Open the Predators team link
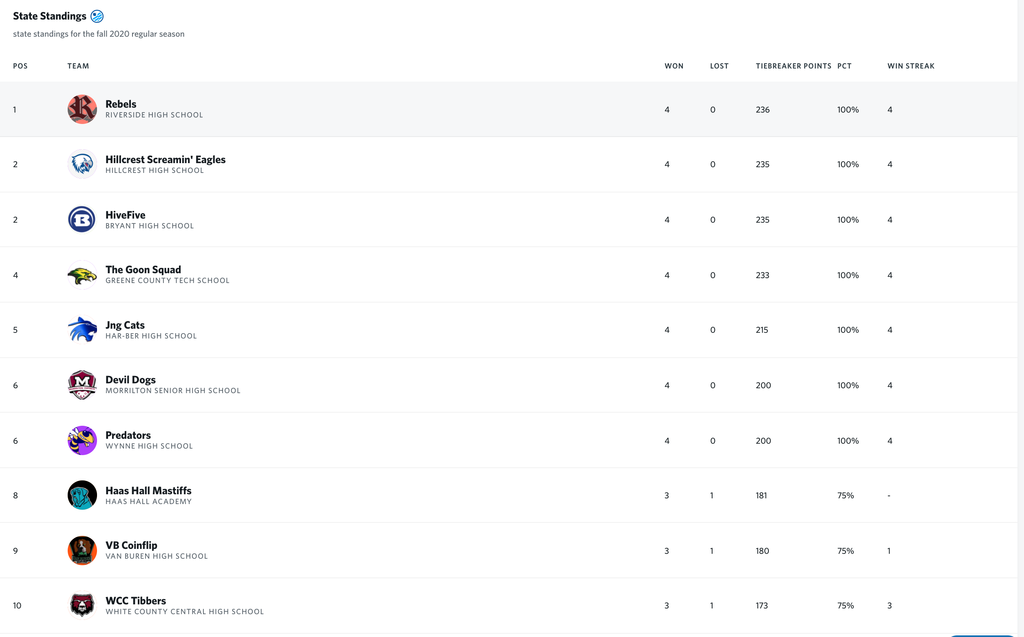The image size is (1024, 637). (128, 435)
